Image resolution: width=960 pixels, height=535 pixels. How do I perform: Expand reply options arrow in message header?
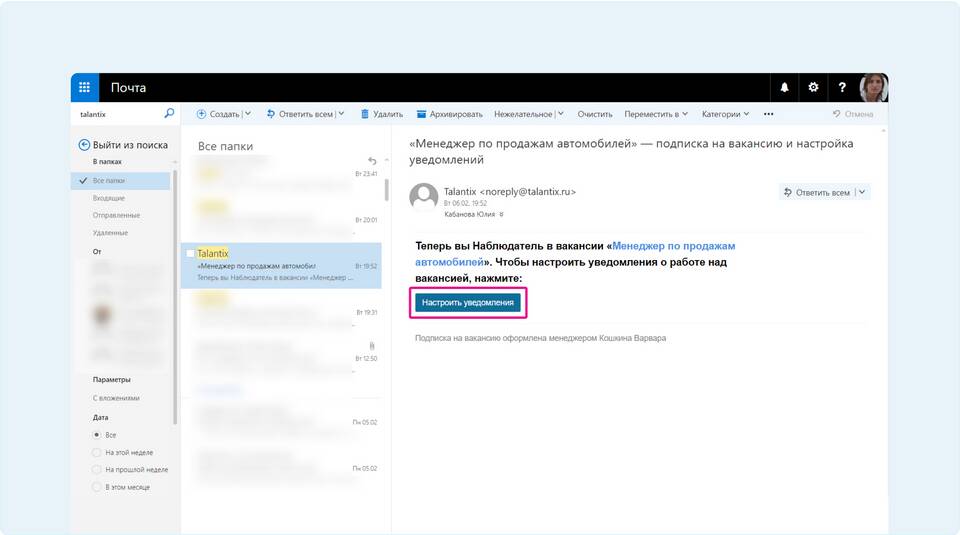click(x=862, y=192)
